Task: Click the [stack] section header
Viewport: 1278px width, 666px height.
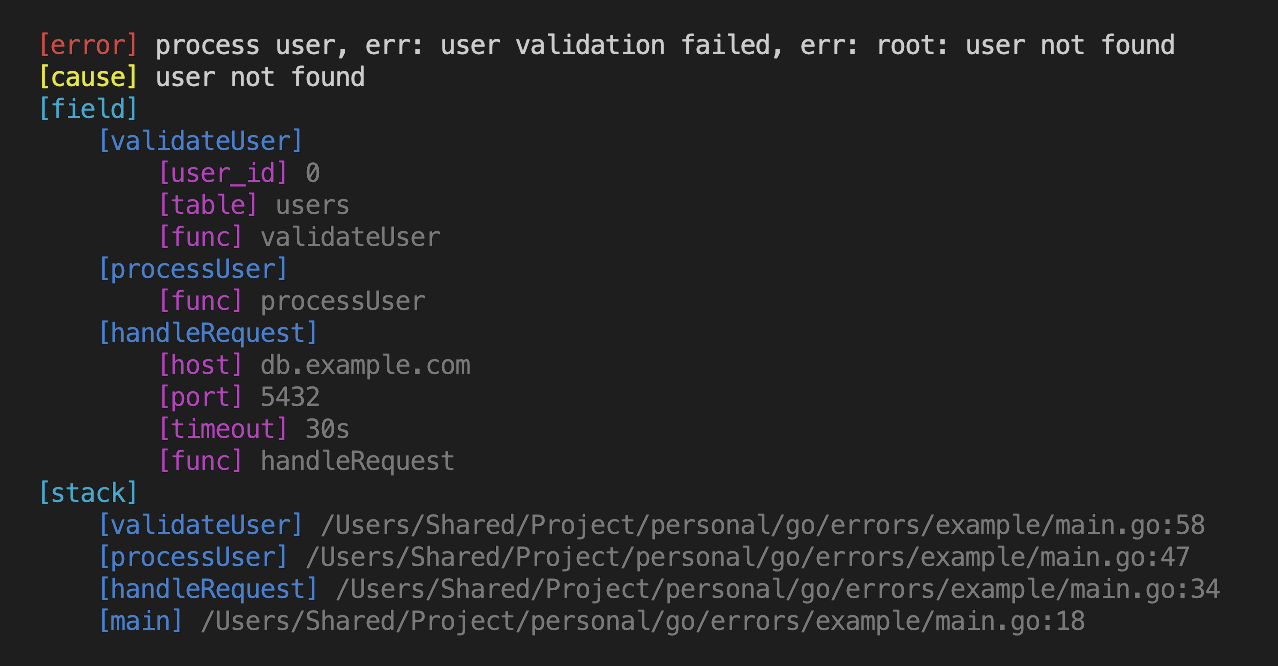Action: [88, 493]
